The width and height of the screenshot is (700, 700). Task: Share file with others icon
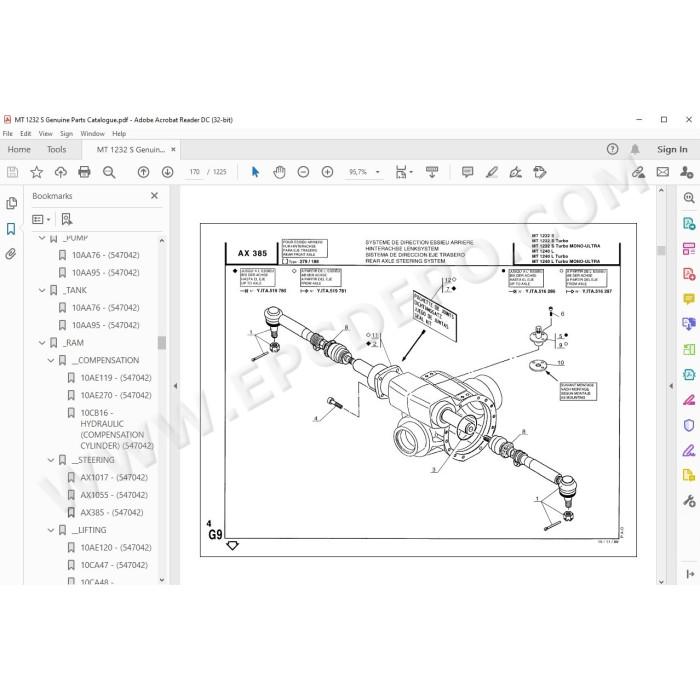687,172
